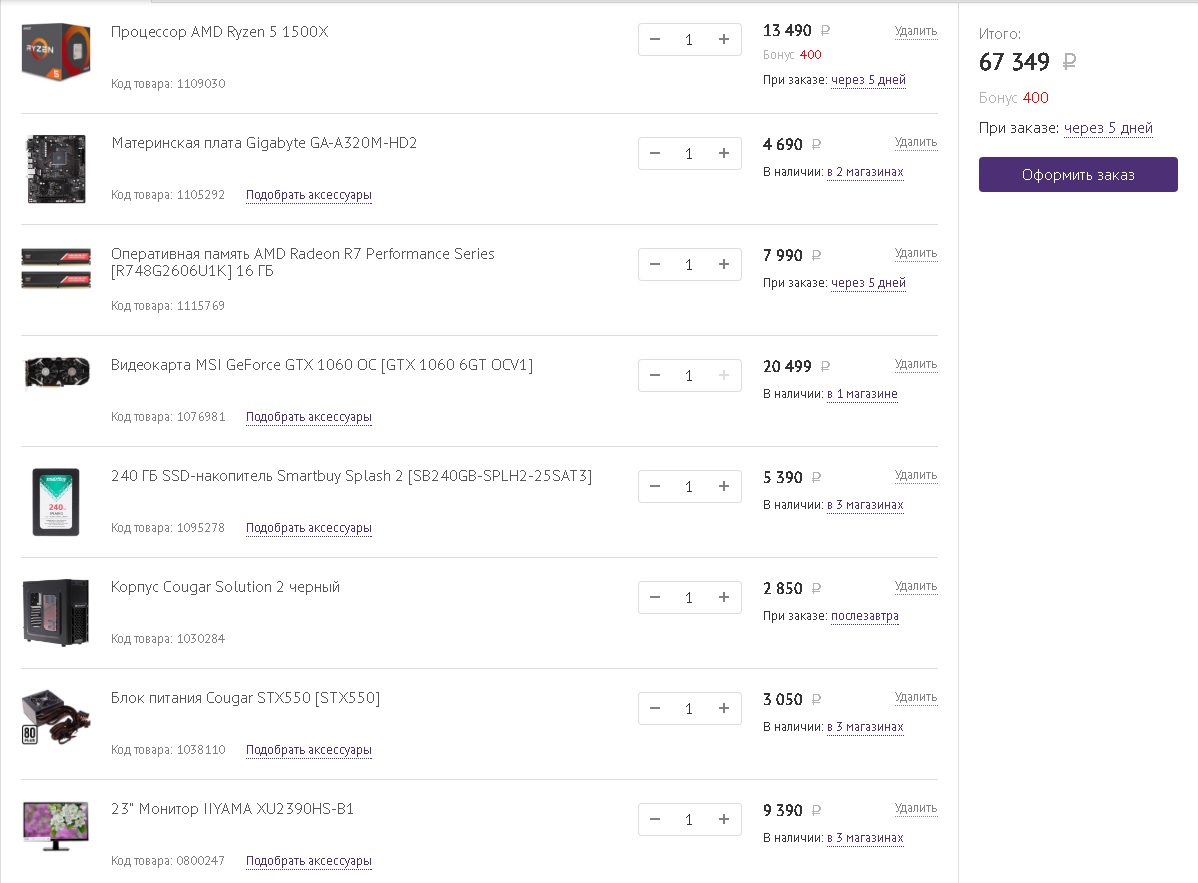Click quantity field of Cougar STX550
This screenshot has height=883, width=1198.
pyautogui.click(x=689, y=709)
